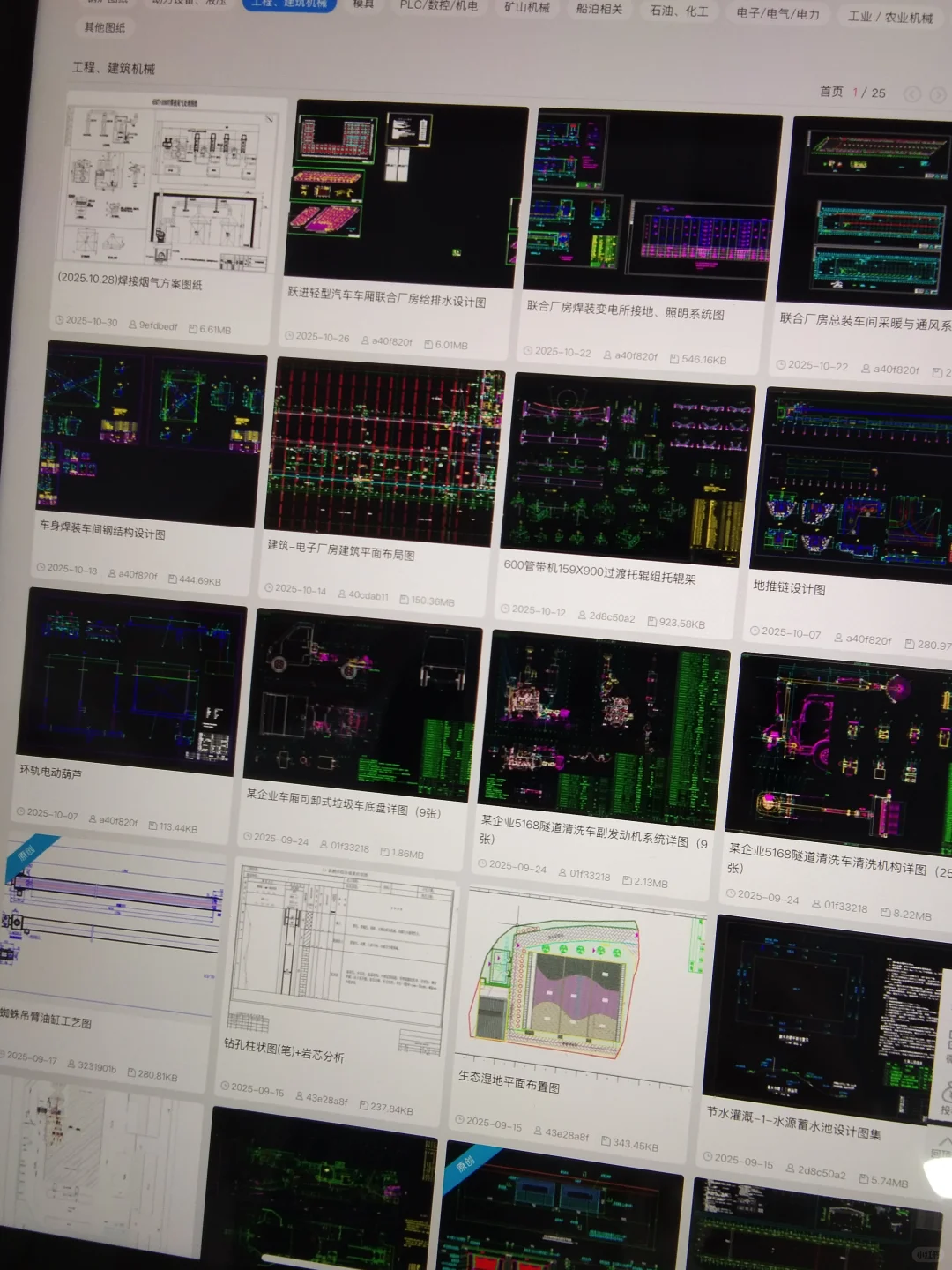This screenshot has height=1270, width=952.
Task: Click date 2025-10-30 on 焊接烟气 card
Action: click(x=92, y=322)
